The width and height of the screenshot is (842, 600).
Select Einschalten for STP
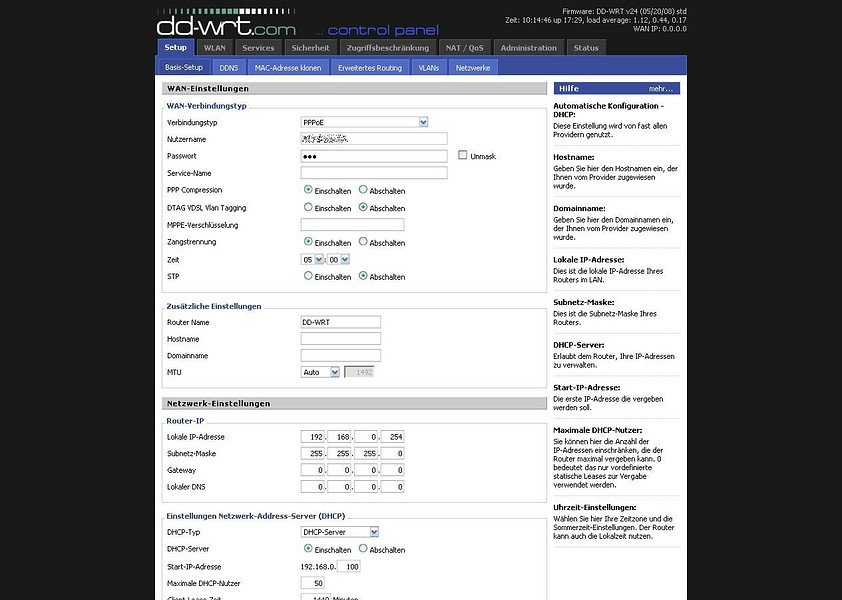(308, 276)
